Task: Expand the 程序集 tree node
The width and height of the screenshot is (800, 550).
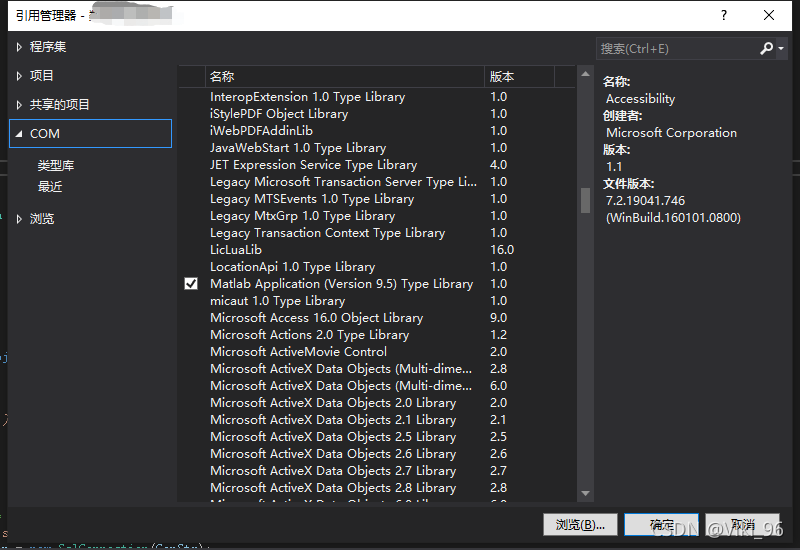Action: 19,47
